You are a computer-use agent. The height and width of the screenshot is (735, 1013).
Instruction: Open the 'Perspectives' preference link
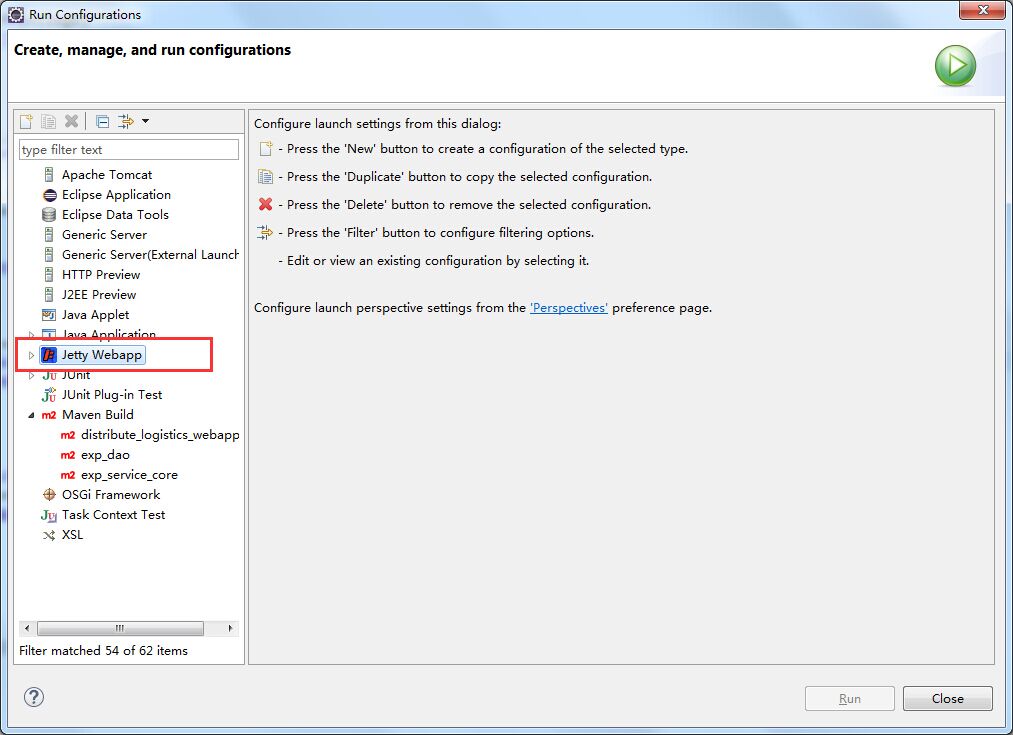(x=569, y=308)
